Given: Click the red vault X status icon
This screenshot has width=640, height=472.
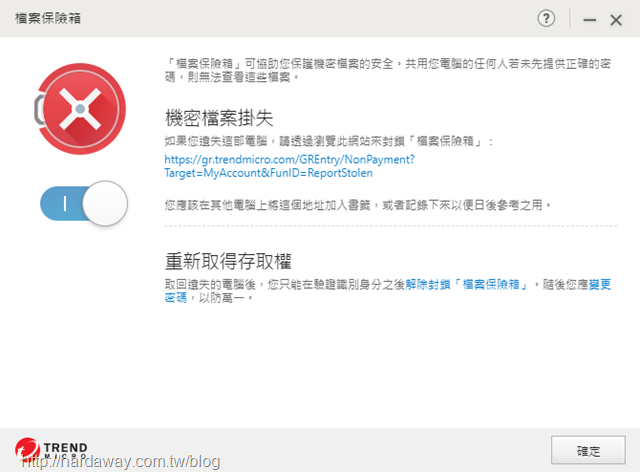Looking at the screenshot, I should click(81, 109).
